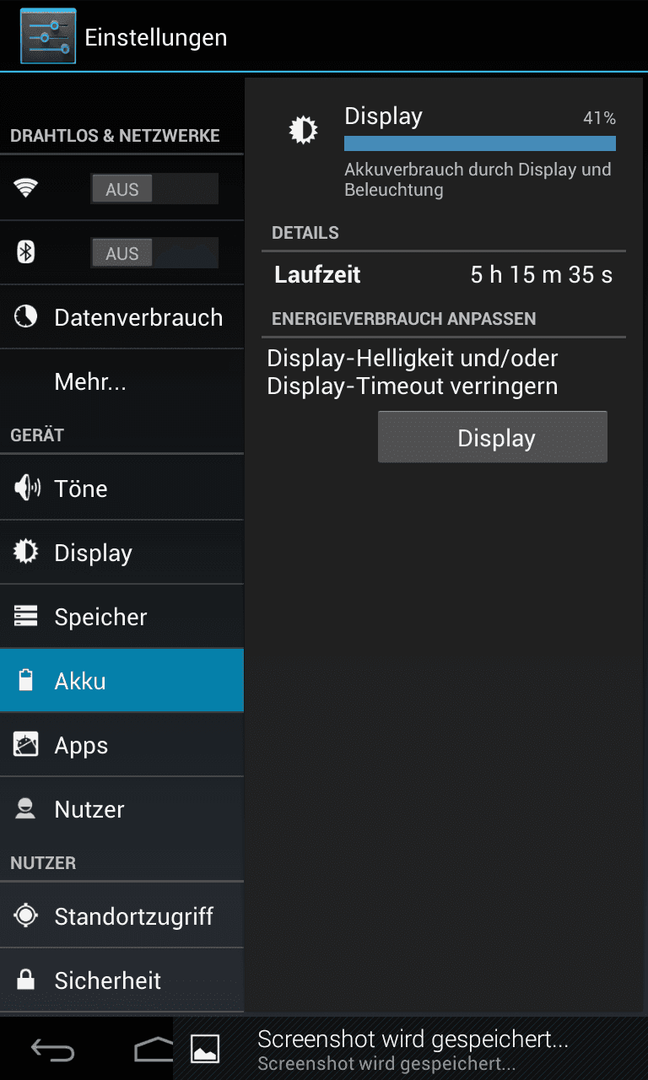648x1080 pixels.
Task: Tap the Home navigation button
Action: pos(154,1049)
